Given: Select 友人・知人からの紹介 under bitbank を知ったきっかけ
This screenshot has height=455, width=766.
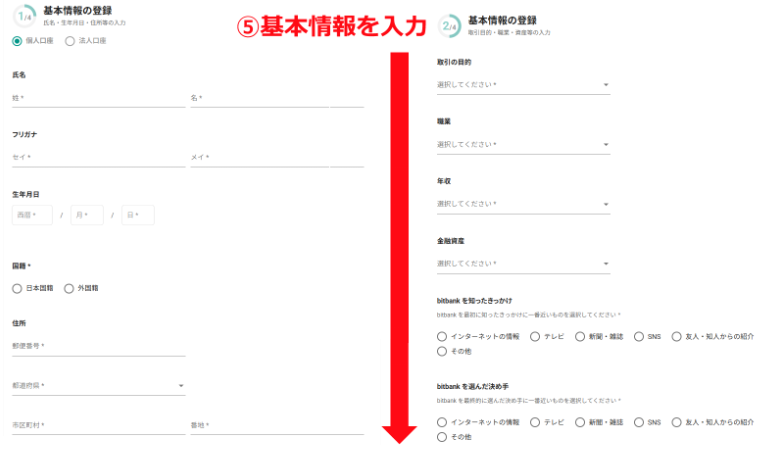Looking at the screenshot, I should 677,336.
